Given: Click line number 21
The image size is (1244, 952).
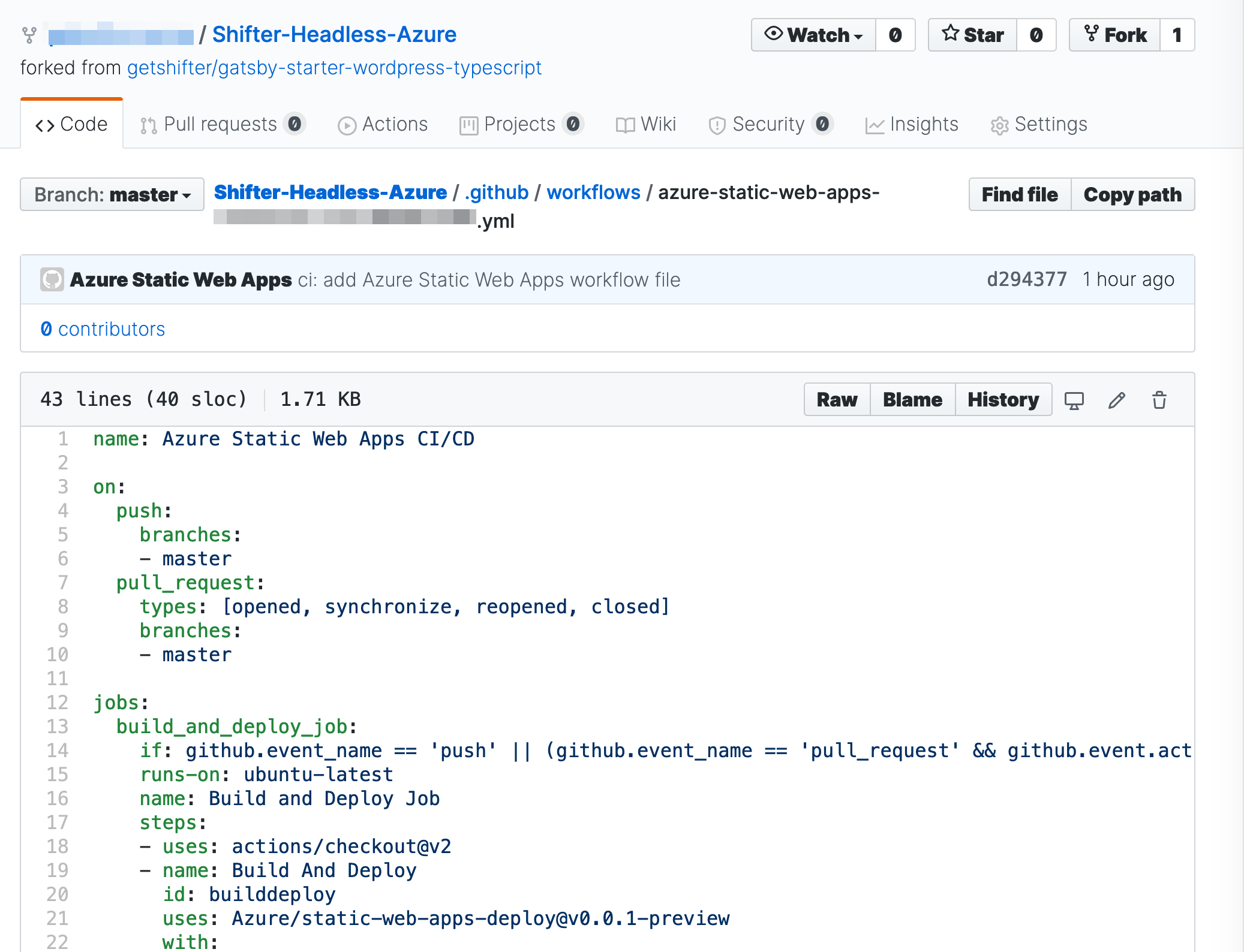Looking at the screenshot, I should [x=58, y=918].
